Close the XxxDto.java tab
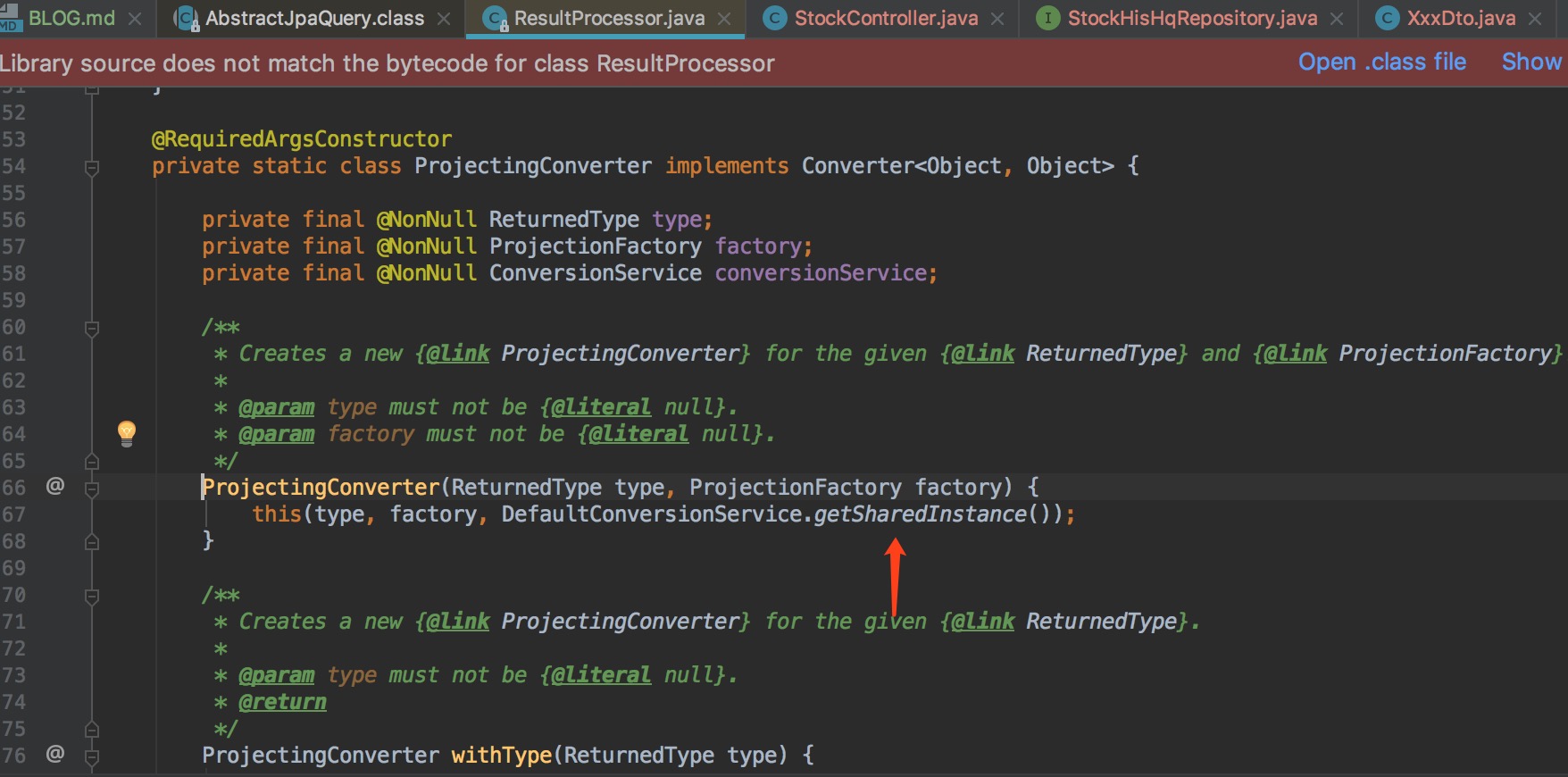 pyautogui.click(x=1535, y=19)
